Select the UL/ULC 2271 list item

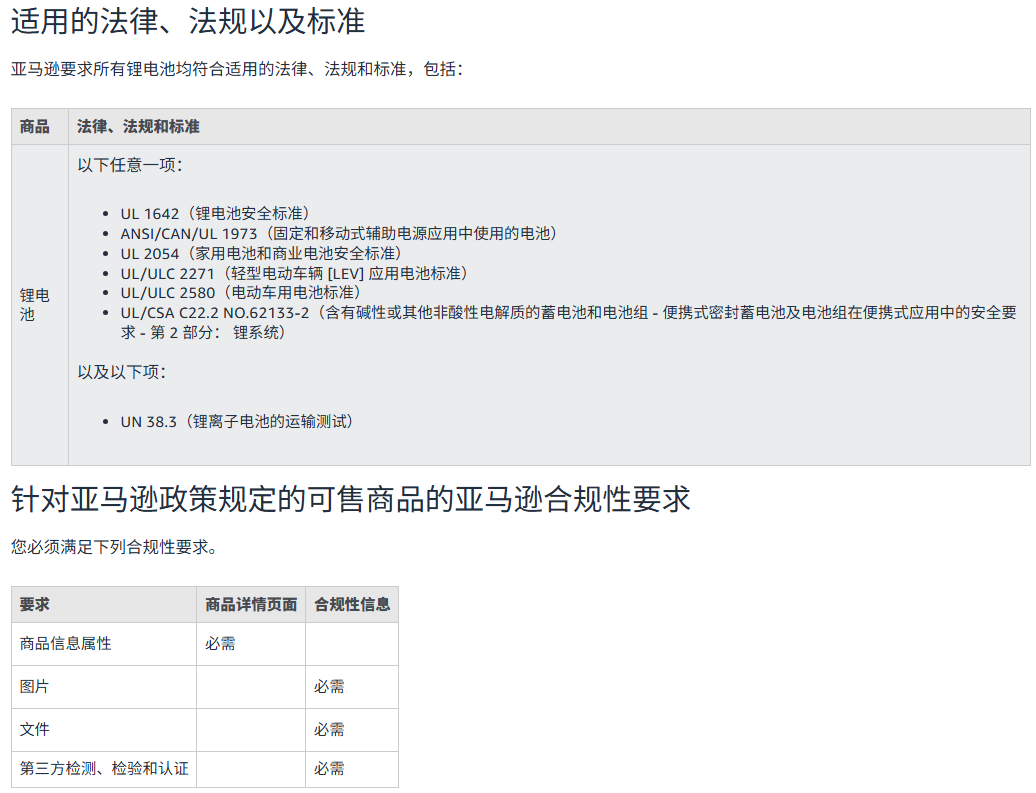pyautogui.click(x=294, y=273)
